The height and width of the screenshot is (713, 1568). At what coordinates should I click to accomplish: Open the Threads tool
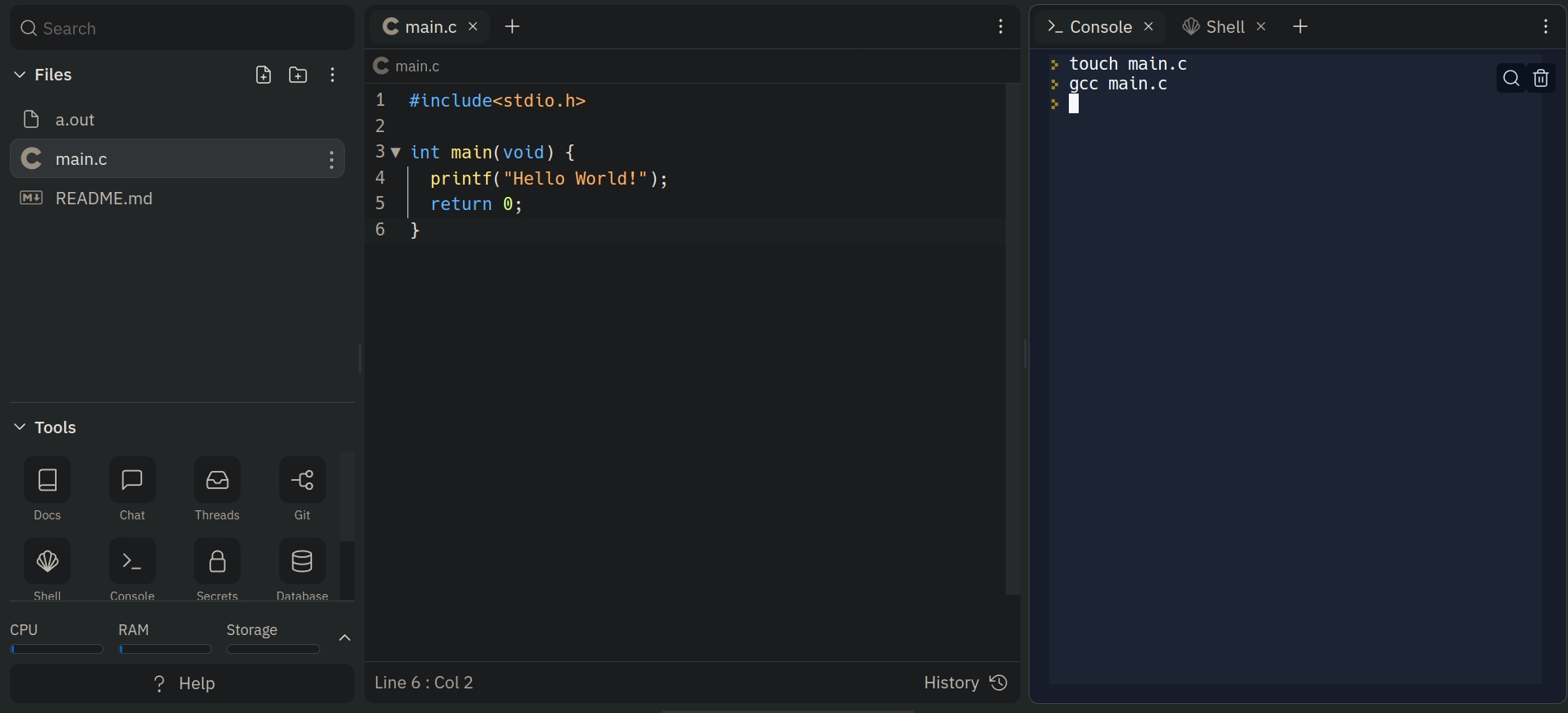click(217, 480)
